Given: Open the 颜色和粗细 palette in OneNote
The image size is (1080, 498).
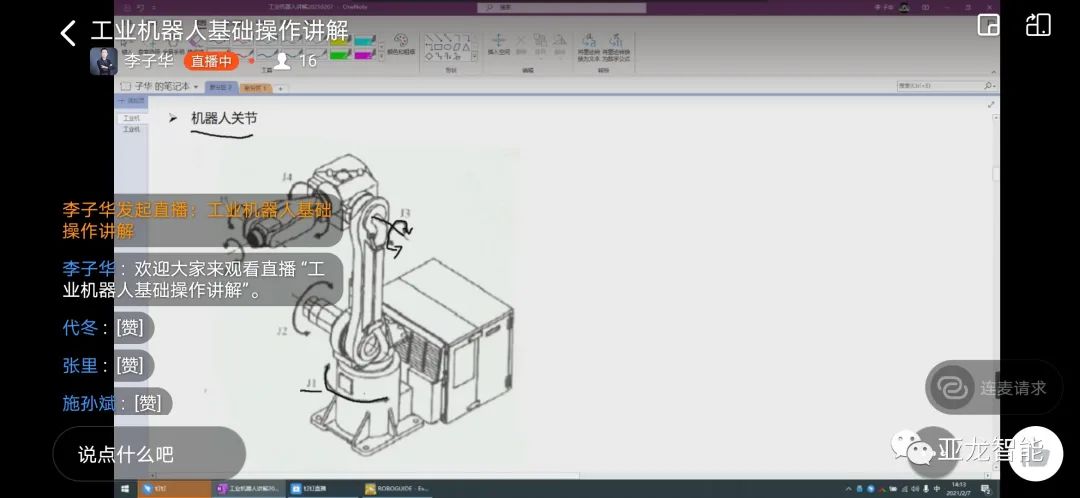Looking at the screenshot, I should pyautogui.click(x=401, y=44).
